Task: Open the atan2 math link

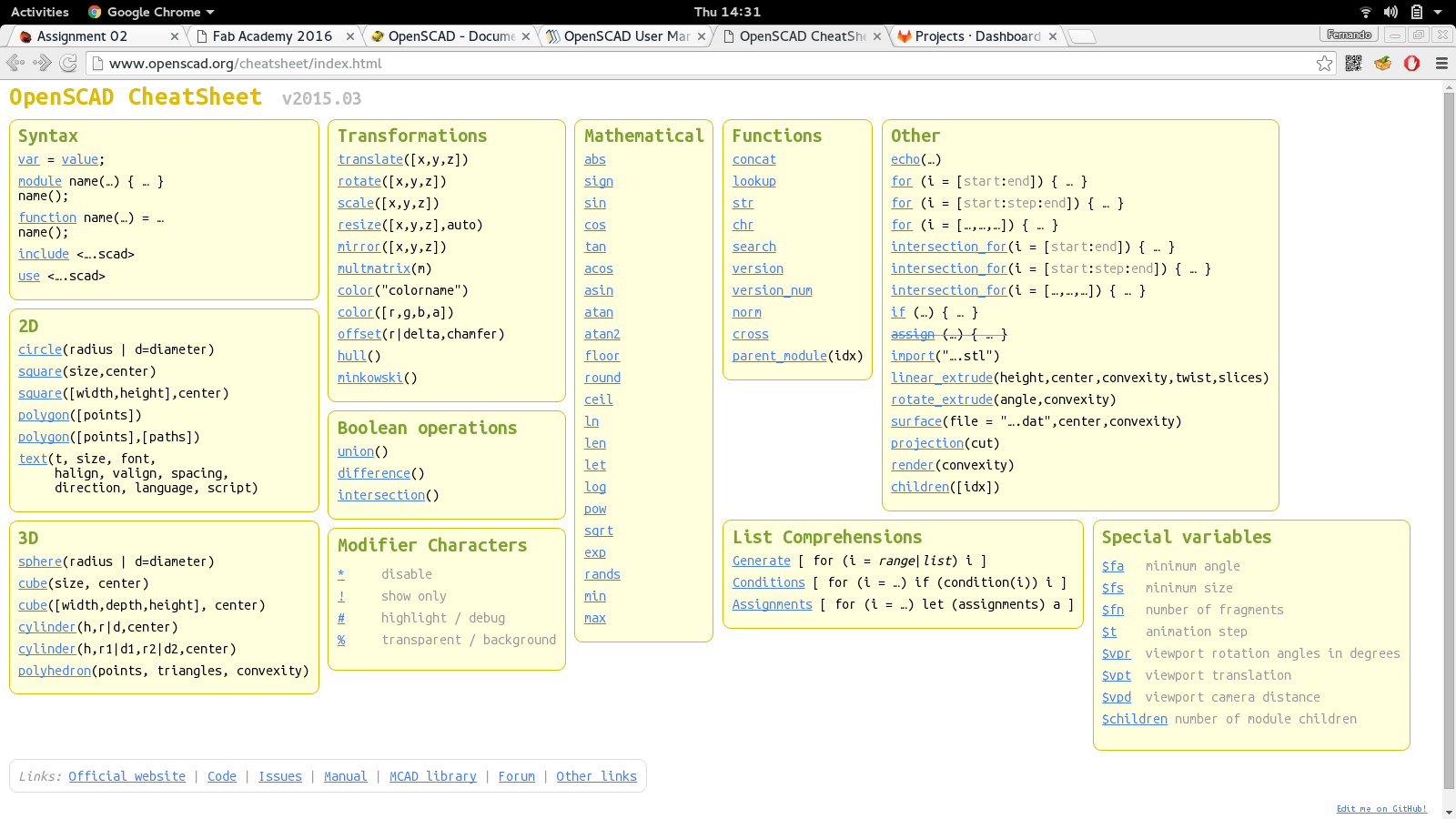Action: coord(602,334)
